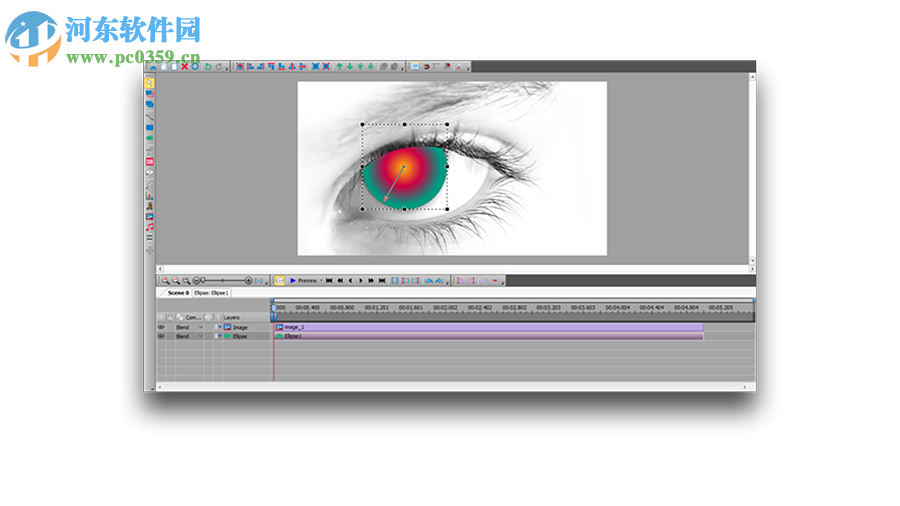This screenshot has width=900, height=506.
Task: Click the align left edges icon
Action: (x=250, y=67)
